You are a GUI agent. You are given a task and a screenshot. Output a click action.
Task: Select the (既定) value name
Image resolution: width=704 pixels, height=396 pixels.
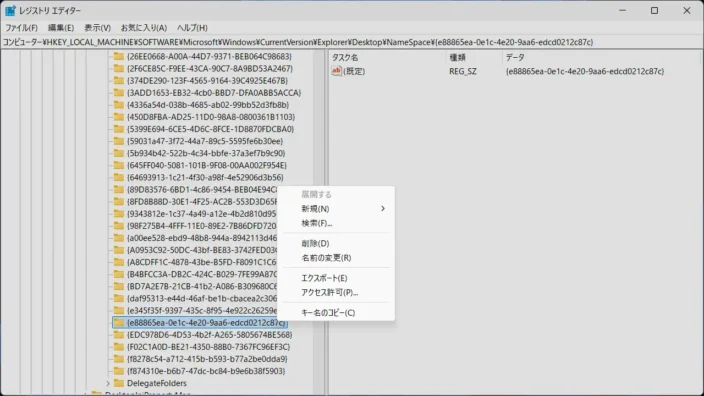coord(354,71)
